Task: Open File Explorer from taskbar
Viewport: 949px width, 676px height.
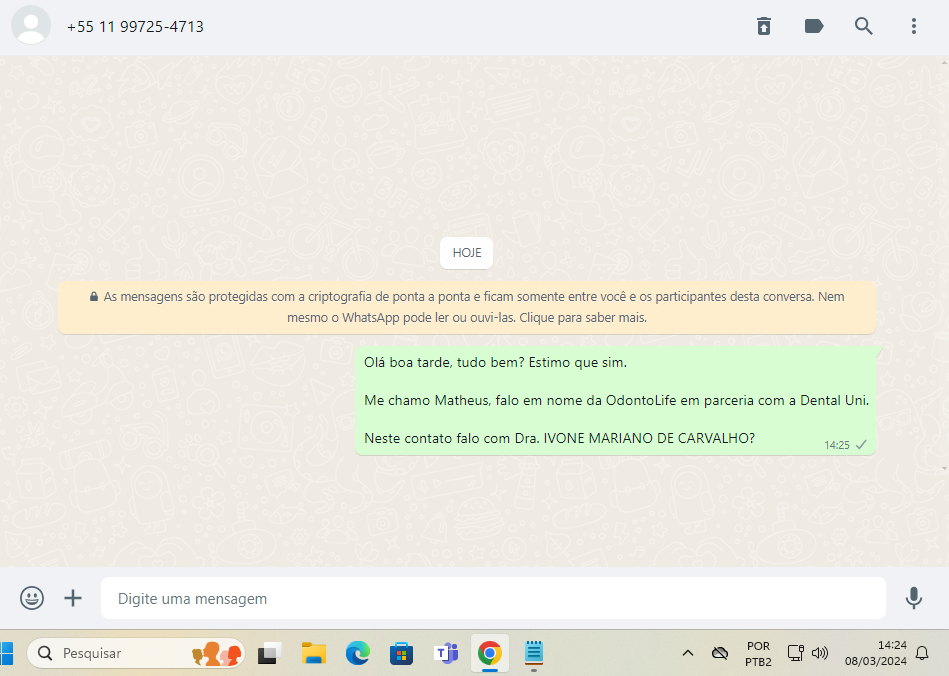Action: pos(314,654)
